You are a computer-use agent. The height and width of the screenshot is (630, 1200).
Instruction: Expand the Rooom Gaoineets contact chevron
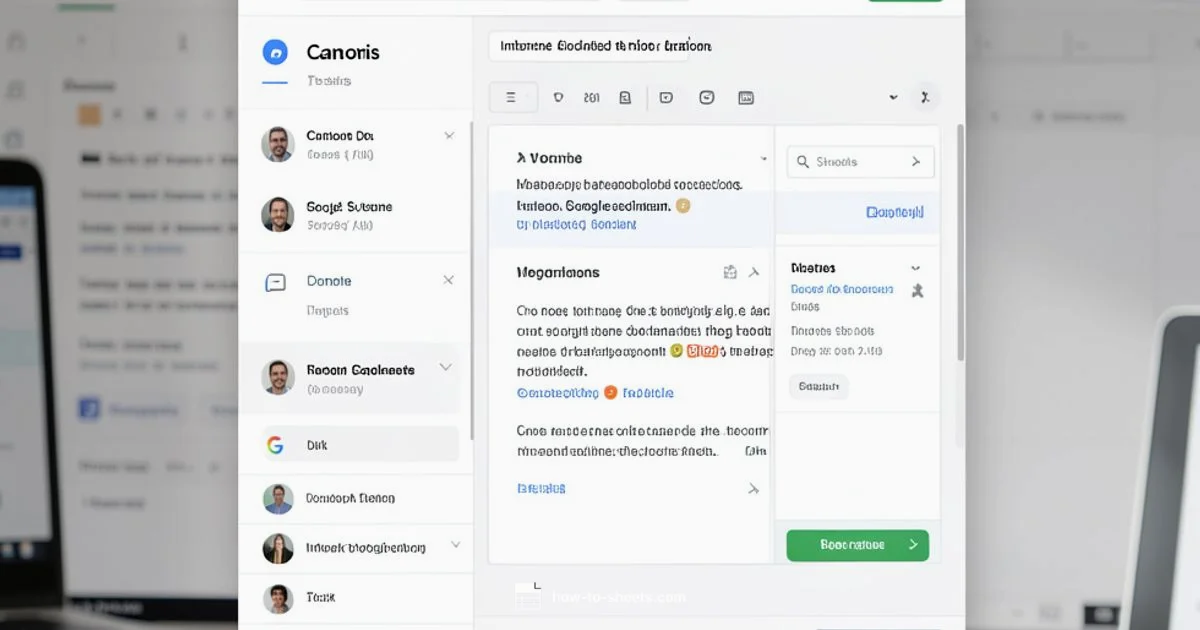pyautogui.click(x=446, y=368)
